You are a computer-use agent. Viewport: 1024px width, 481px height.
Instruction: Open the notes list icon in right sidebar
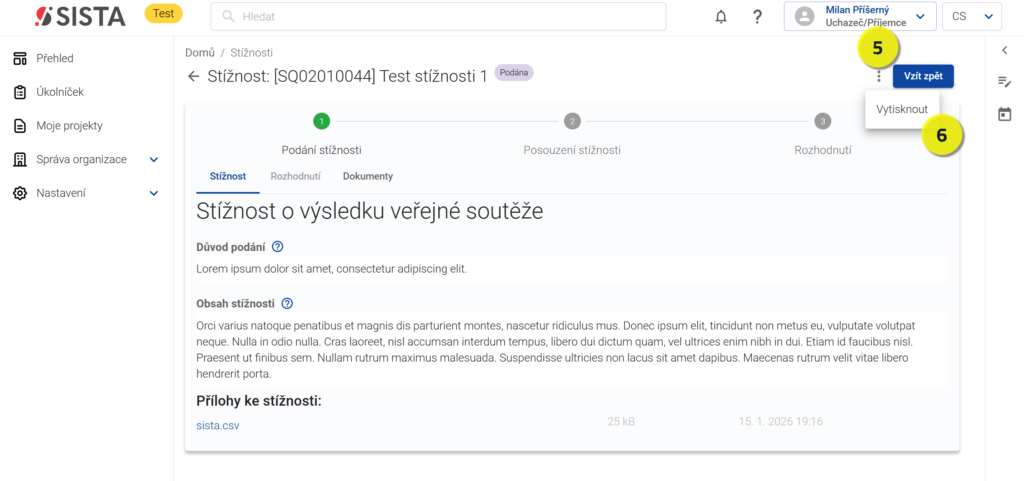point(1004,82)
